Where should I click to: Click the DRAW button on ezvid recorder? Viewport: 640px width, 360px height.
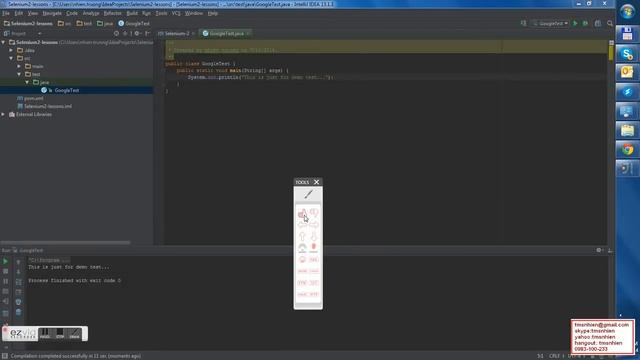(x=75, y=334)
